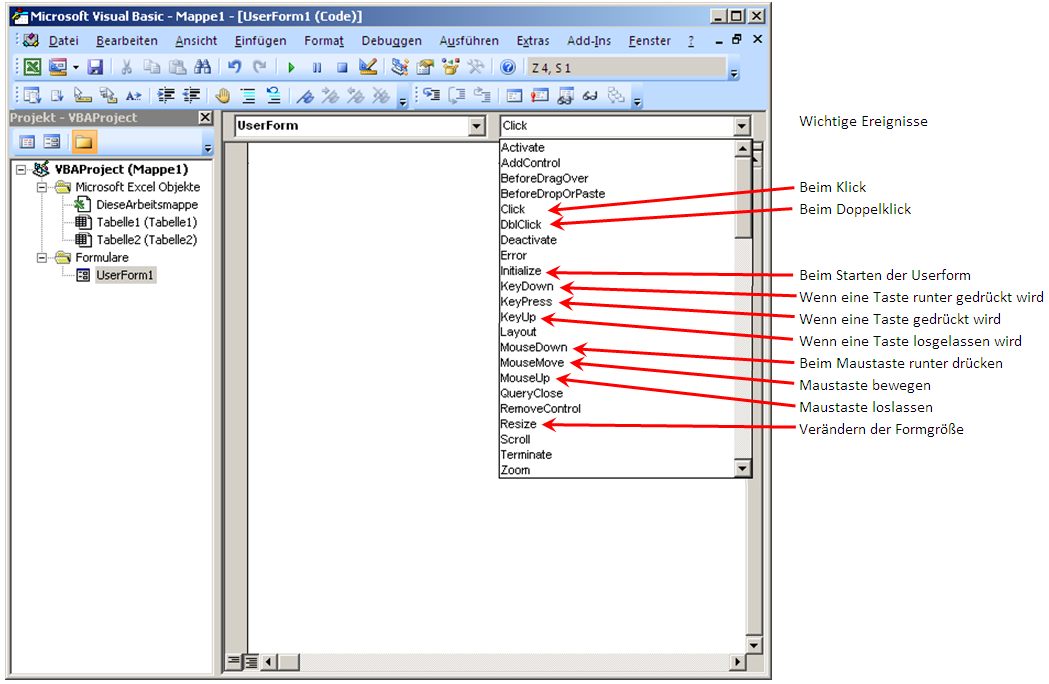The width and height of the screenshot is (1049, 684).
Task: Select UserForm1 in the project tree
Action: (124, 275)
